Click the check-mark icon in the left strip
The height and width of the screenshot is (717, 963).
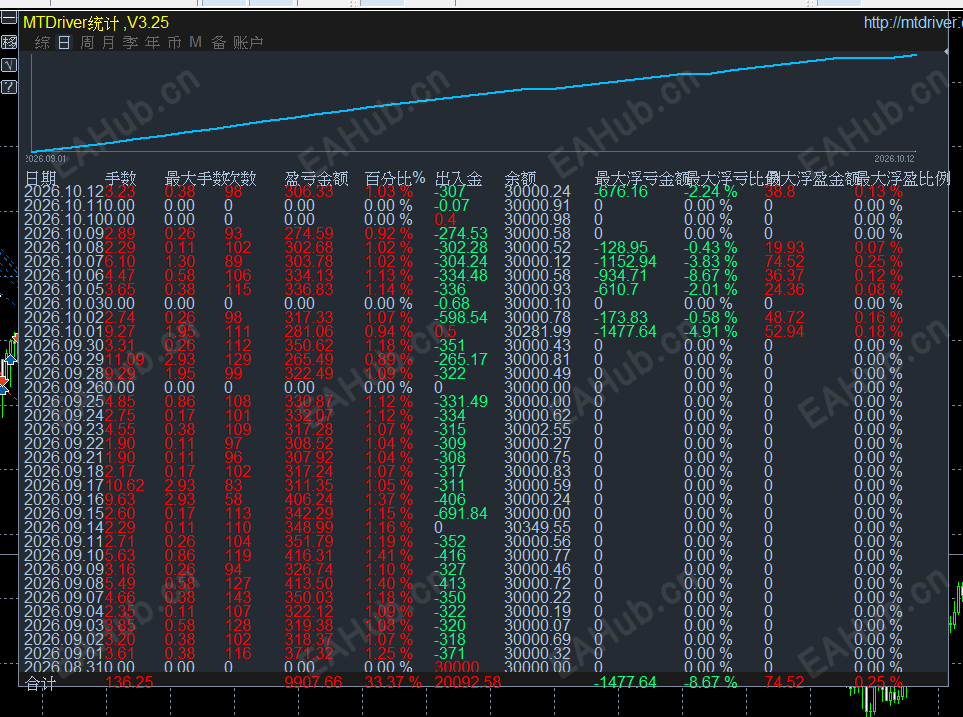pyautogui.click(x=9, y=65)
